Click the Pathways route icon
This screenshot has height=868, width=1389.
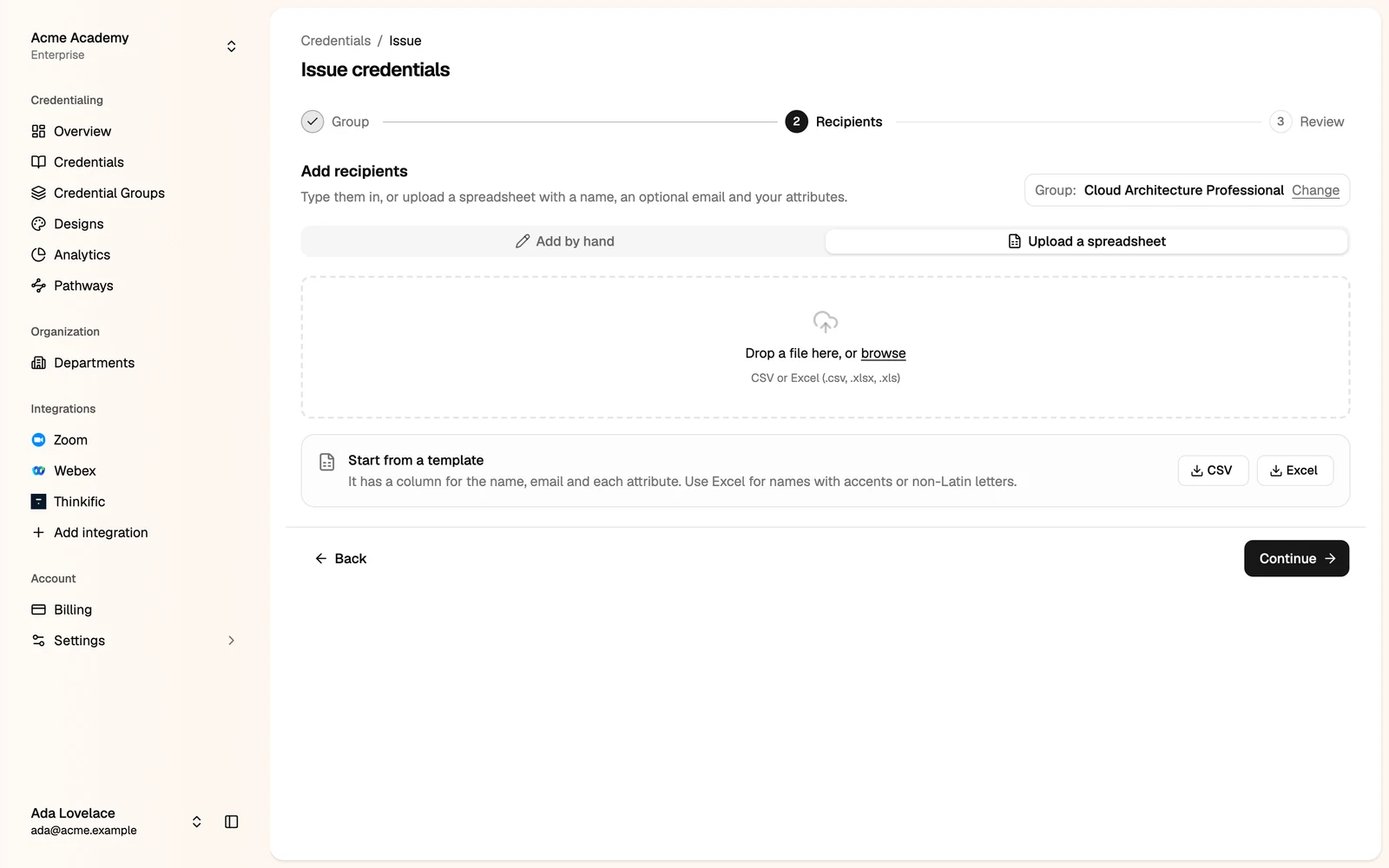click(x=38, y=286)
